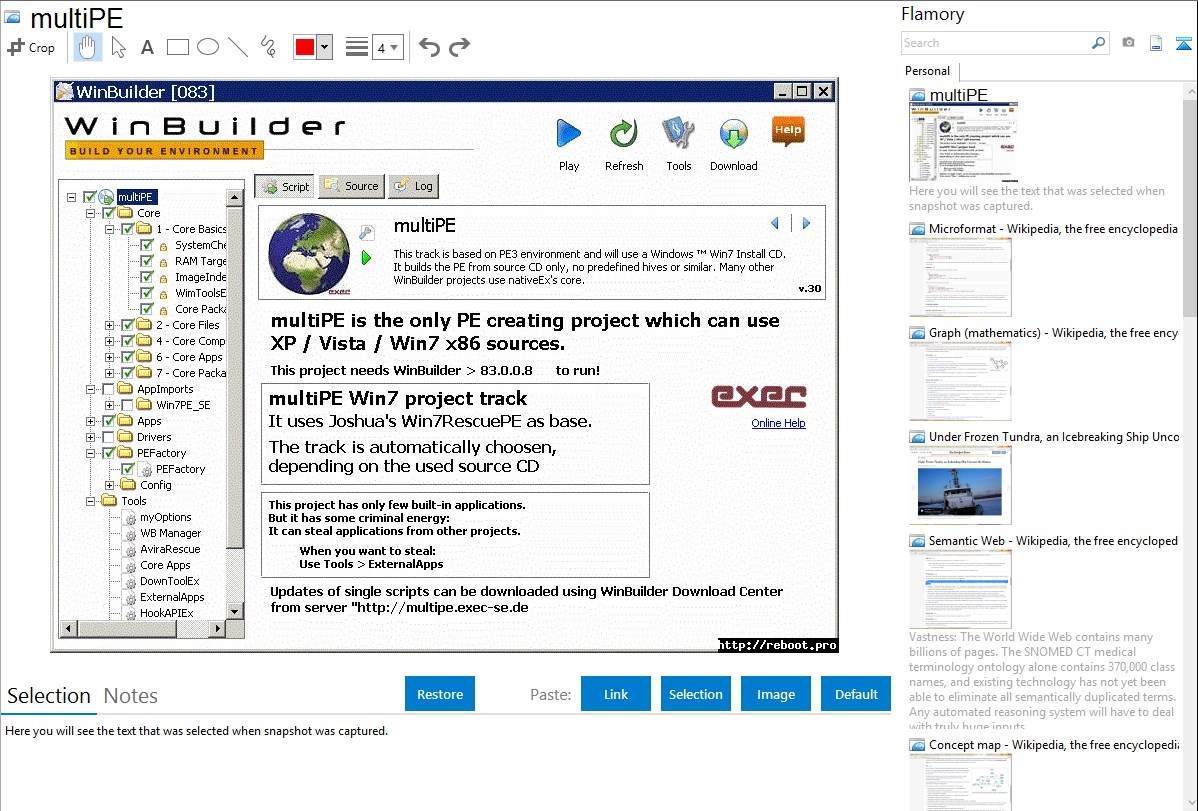Click the Paste Image button
Viewport: 1198px width, 811px height.
pos(776,694)
